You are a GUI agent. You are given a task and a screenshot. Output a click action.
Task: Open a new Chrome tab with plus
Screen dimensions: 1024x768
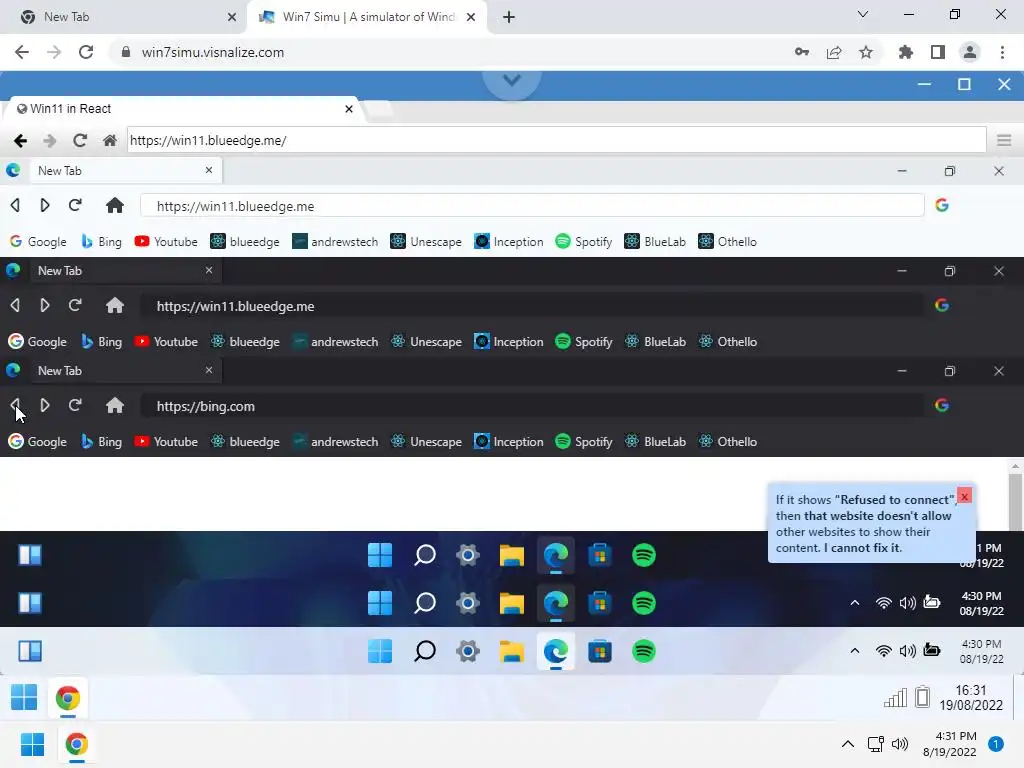tap(509, 17)
